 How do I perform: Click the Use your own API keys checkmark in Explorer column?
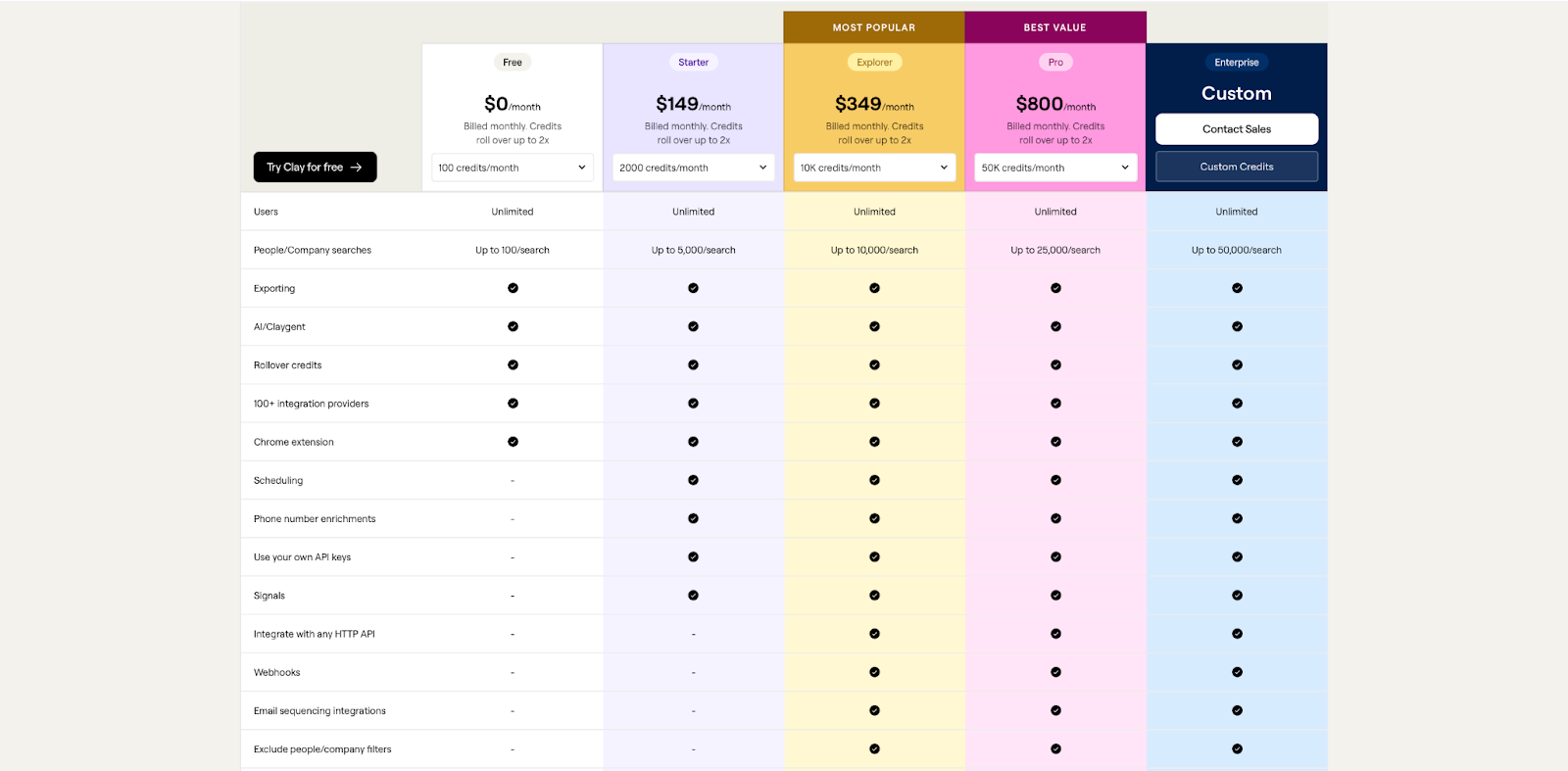(x=874, y=556)
